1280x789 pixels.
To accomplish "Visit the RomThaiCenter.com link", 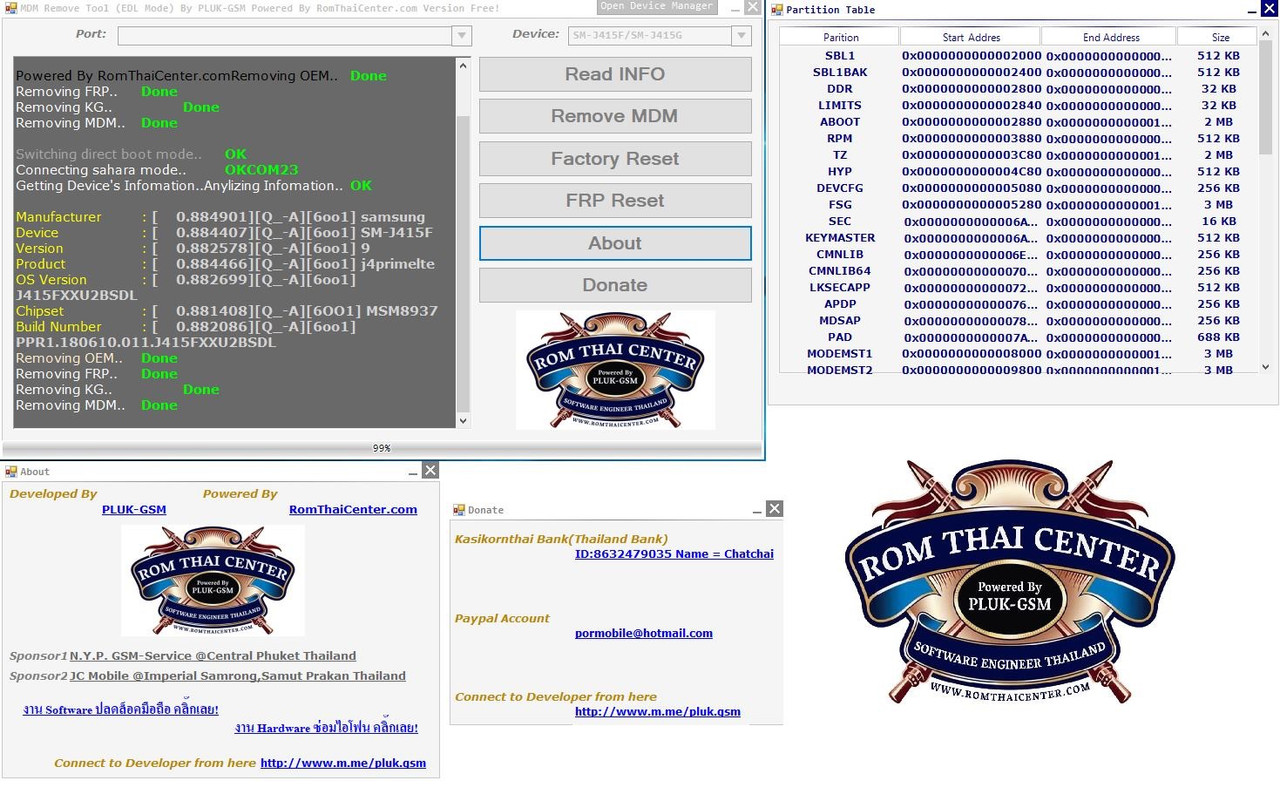I will coord(352,510).
